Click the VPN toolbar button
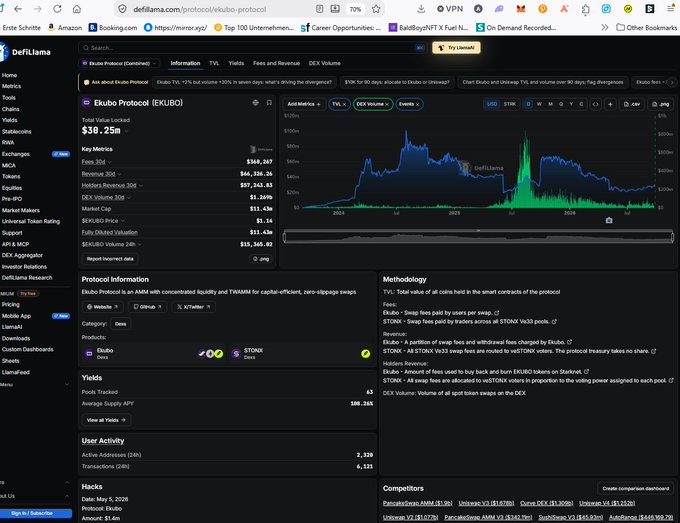Screen dimensions: 680x523 pos(450,9)
